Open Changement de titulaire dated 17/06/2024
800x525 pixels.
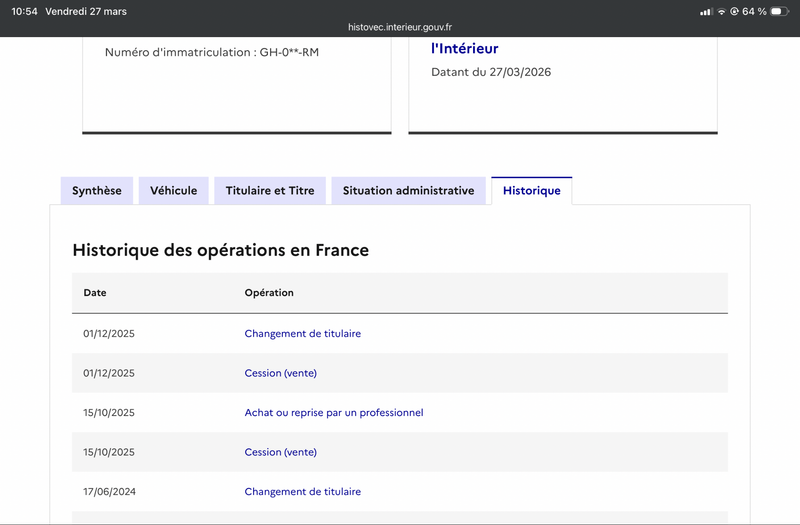coord(303,491)
